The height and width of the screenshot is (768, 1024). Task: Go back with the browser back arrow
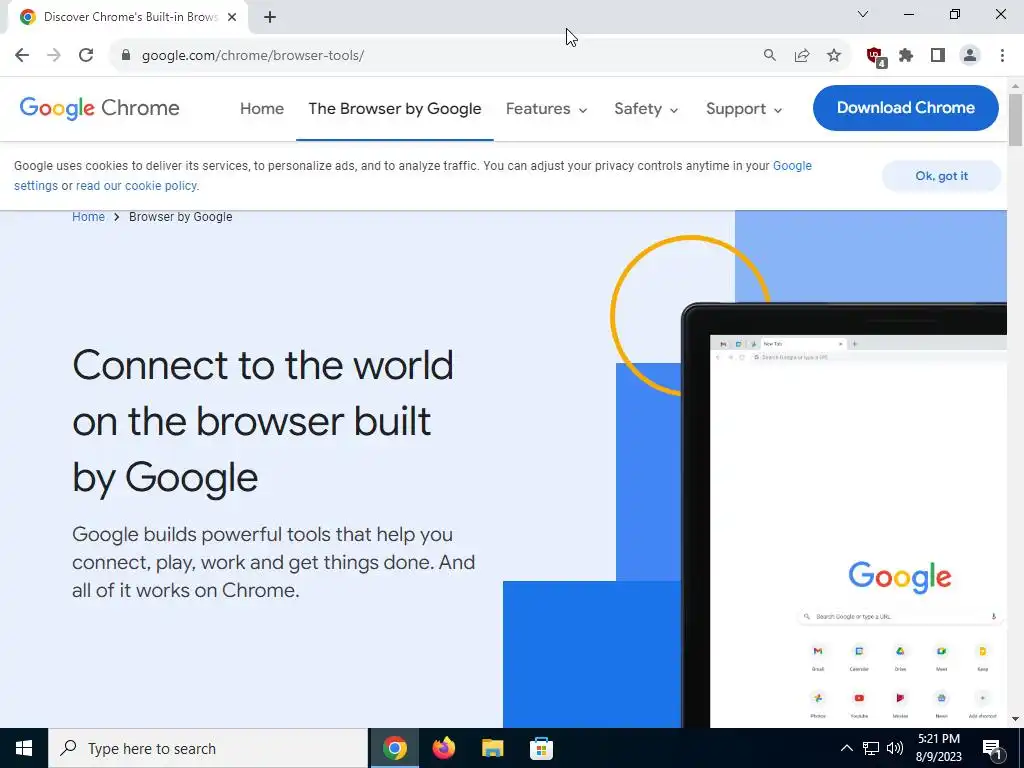pyautogui.click(x=22, y=56)
